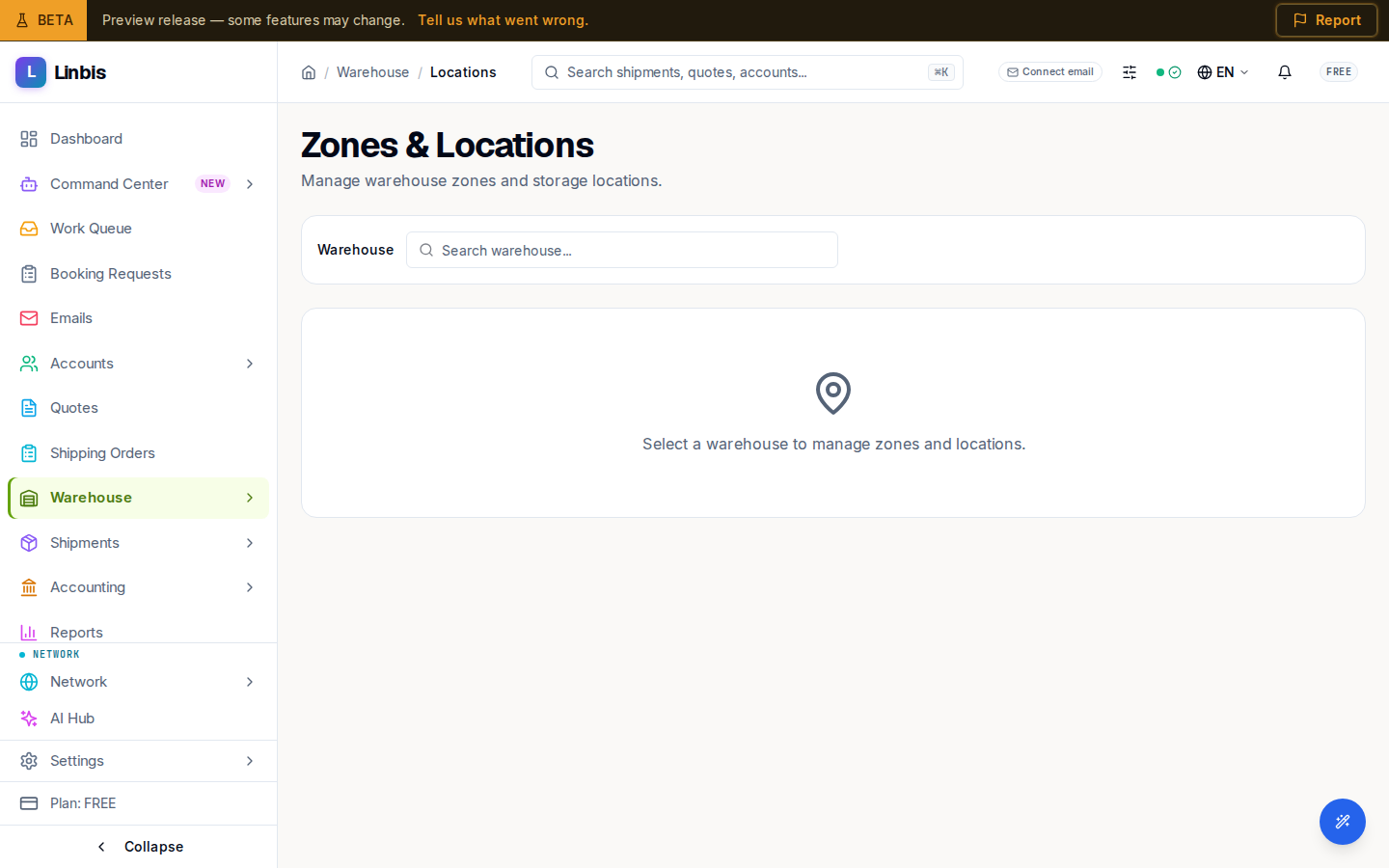
Task: Click the NEW badge on Command Center
Action: [x=212, y=184]
